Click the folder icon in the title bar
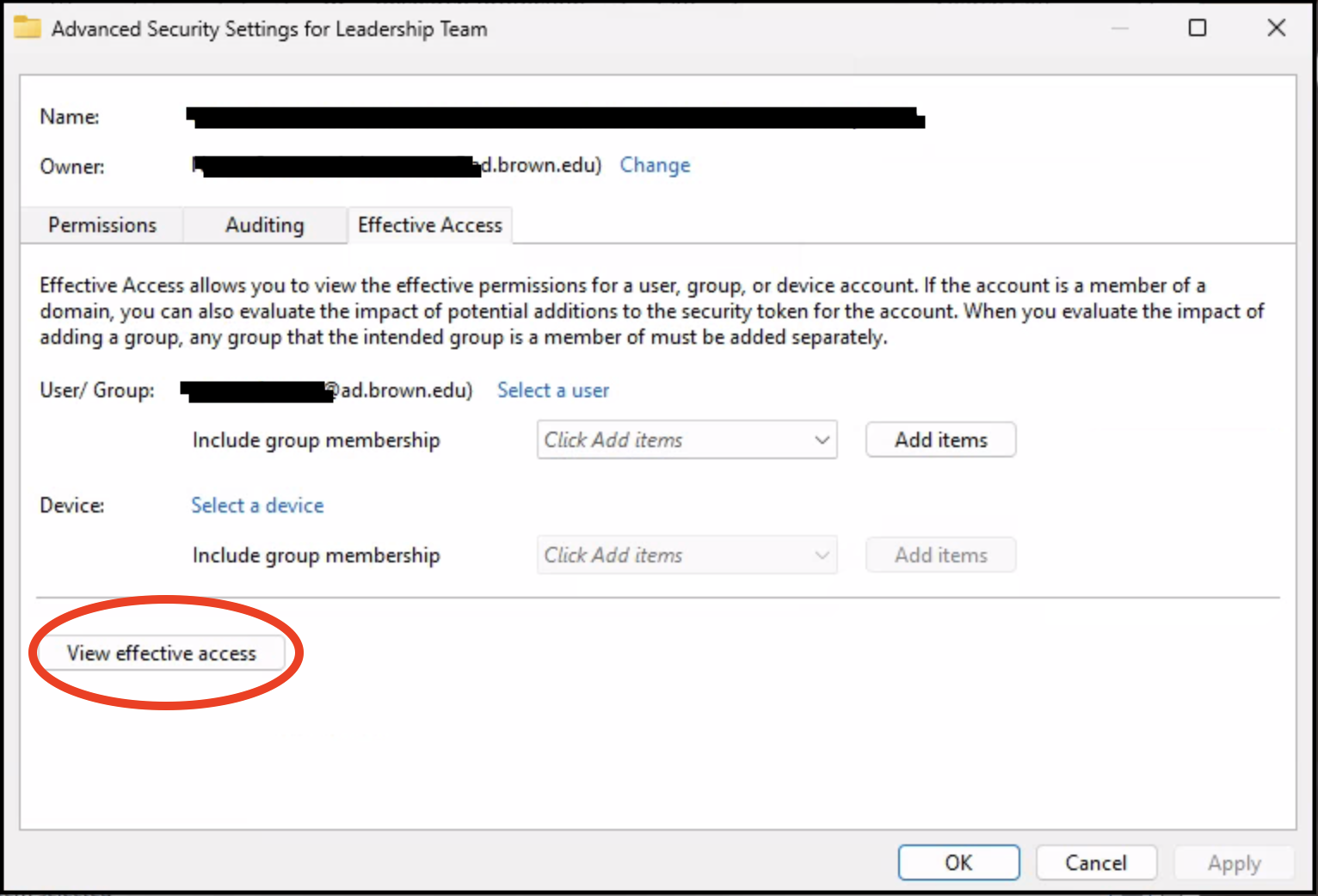 tap(27, 28)
